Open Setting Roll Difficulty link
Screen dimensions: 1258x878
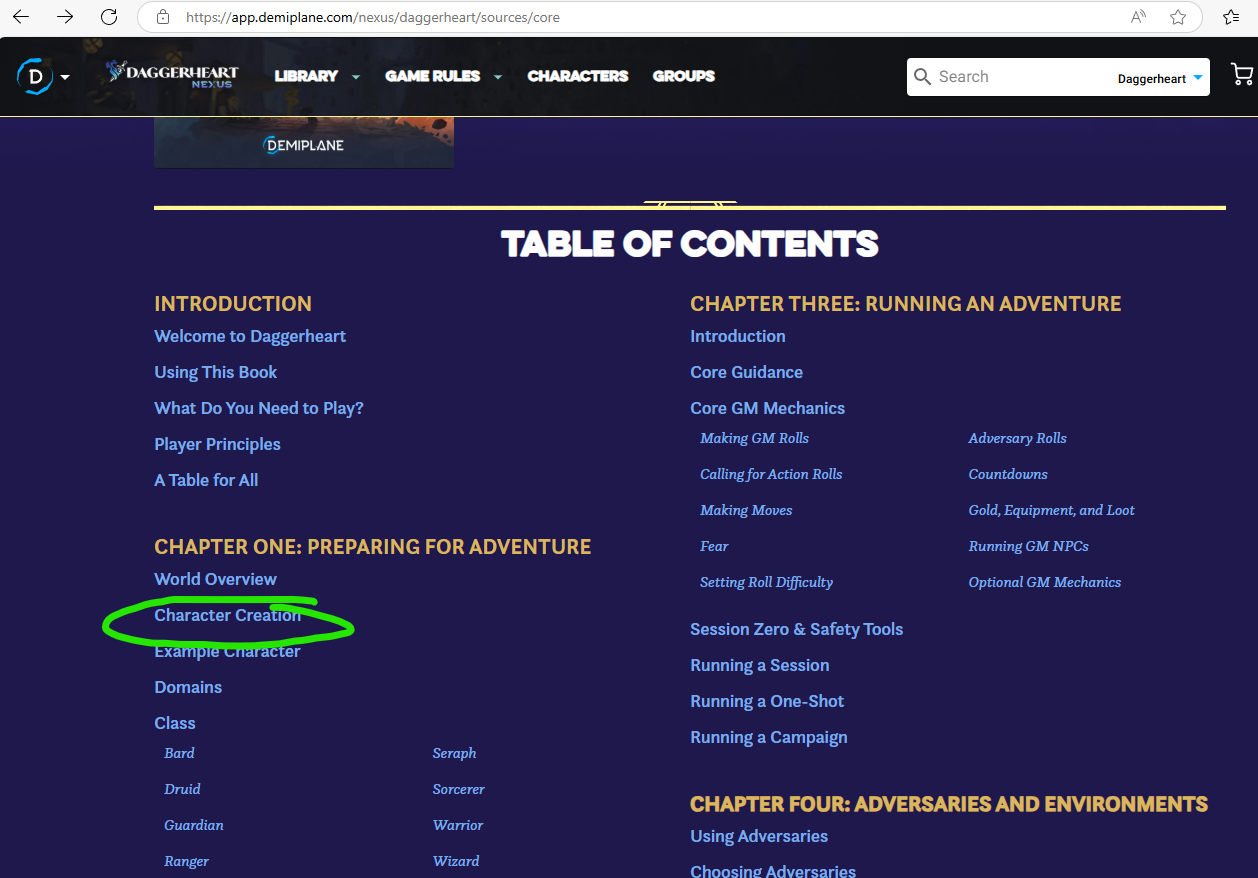point(766,582)
